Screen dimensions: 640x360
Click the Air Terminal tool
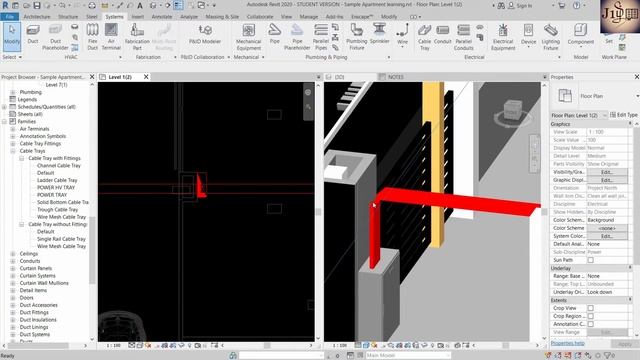click(x=111, y=37)
